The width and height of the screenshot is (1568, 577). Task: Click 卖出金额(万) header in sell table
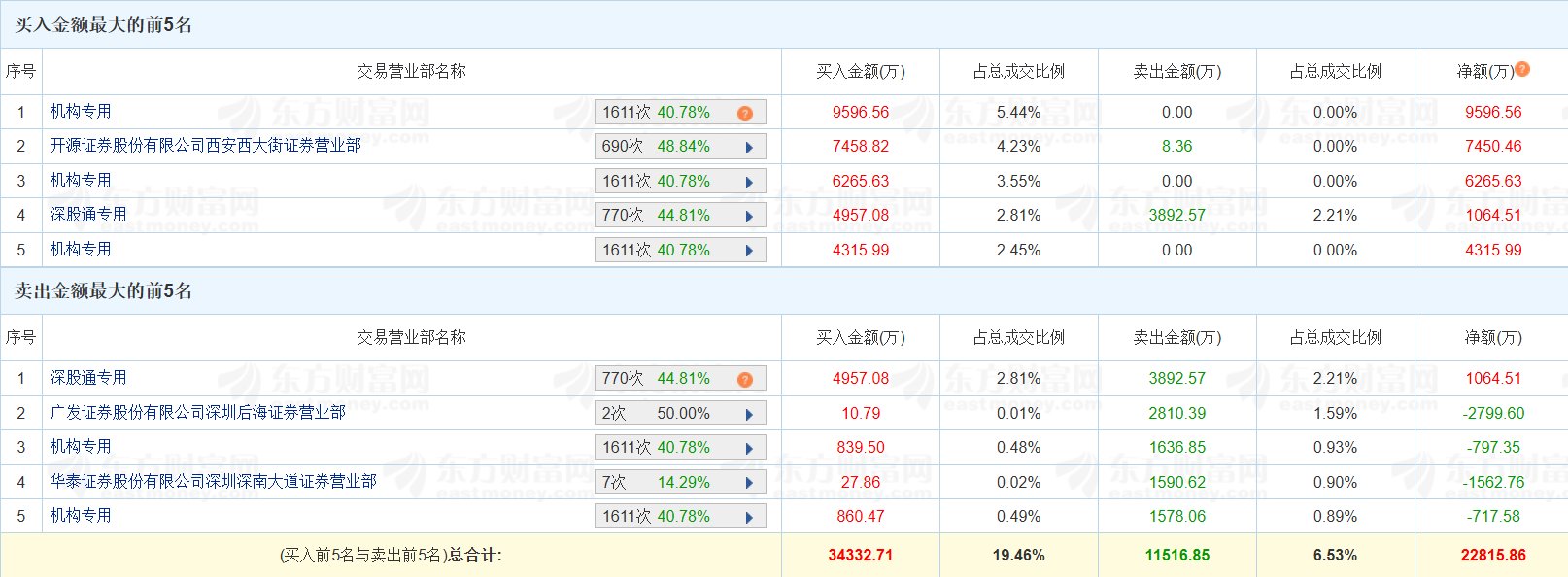1176,338
